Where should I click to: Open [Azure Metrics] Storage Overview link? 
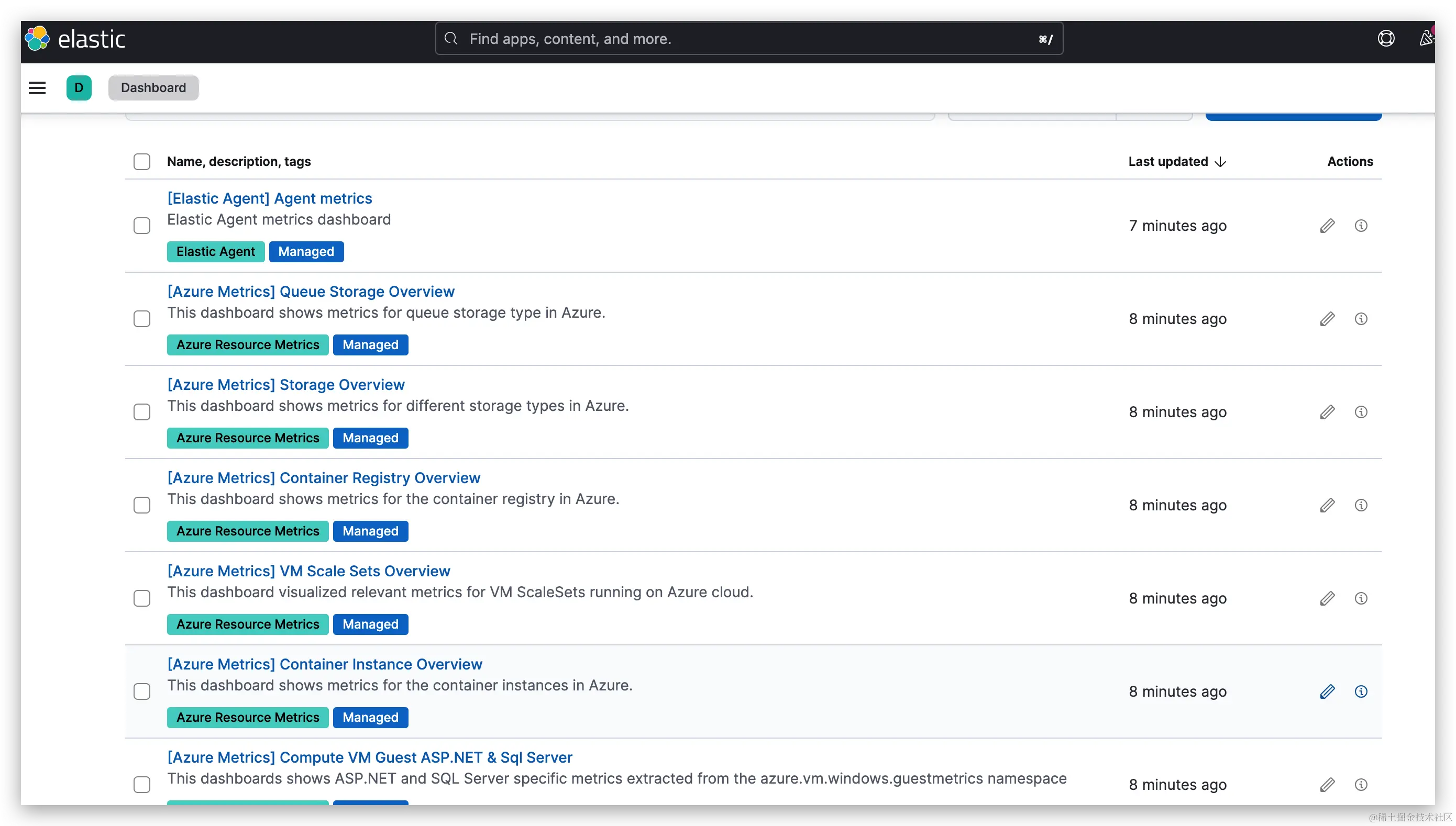coord(285,385)
